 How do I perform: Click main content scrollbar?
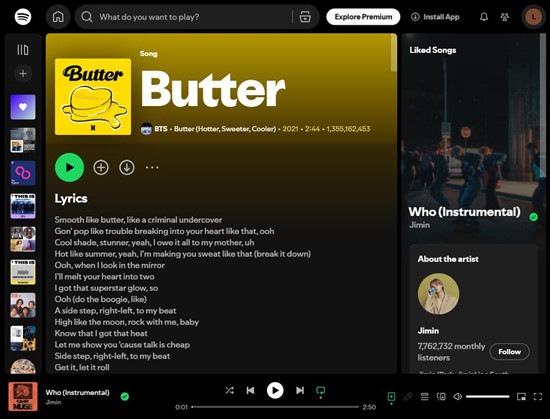(394, 53)
